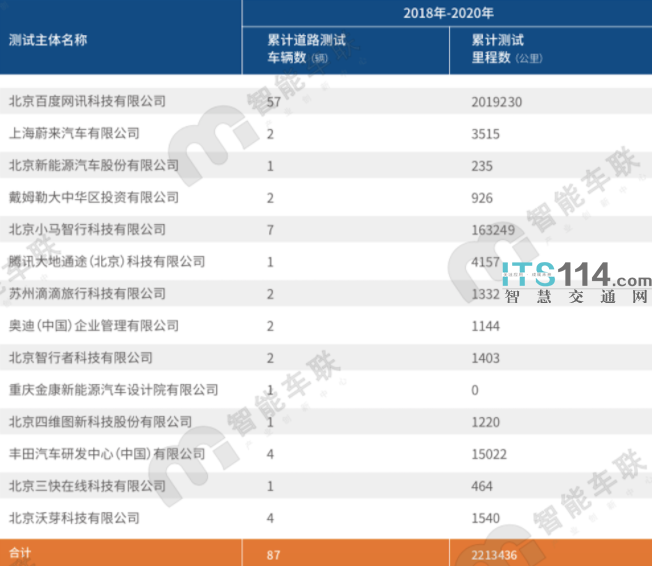The width and height of the screenshot is (652, 566).
Task: Select the 苏州滴滴旅行科技有限公司 row name
Action: [x=87, y=293]
